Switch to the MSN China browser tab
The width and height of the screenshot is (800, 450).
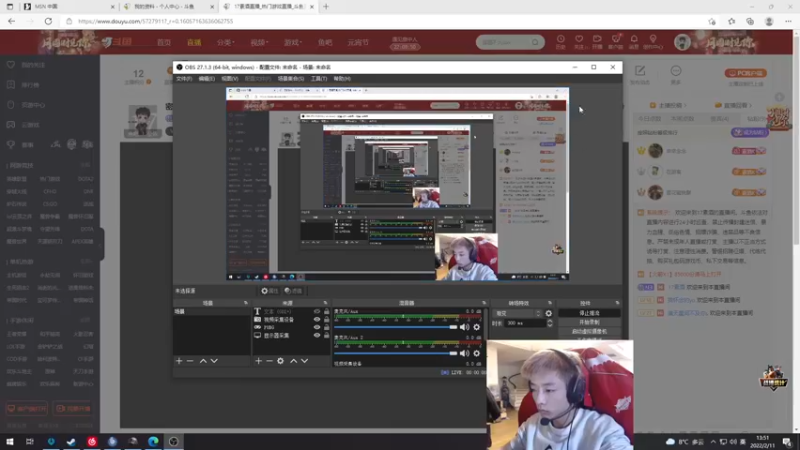[x=68, y=7]
